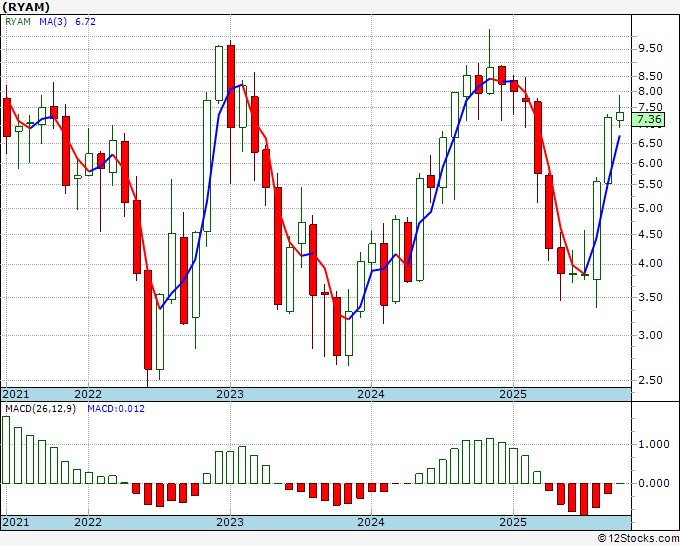Click the tallest MACD histogram bar at 2021

6,450
